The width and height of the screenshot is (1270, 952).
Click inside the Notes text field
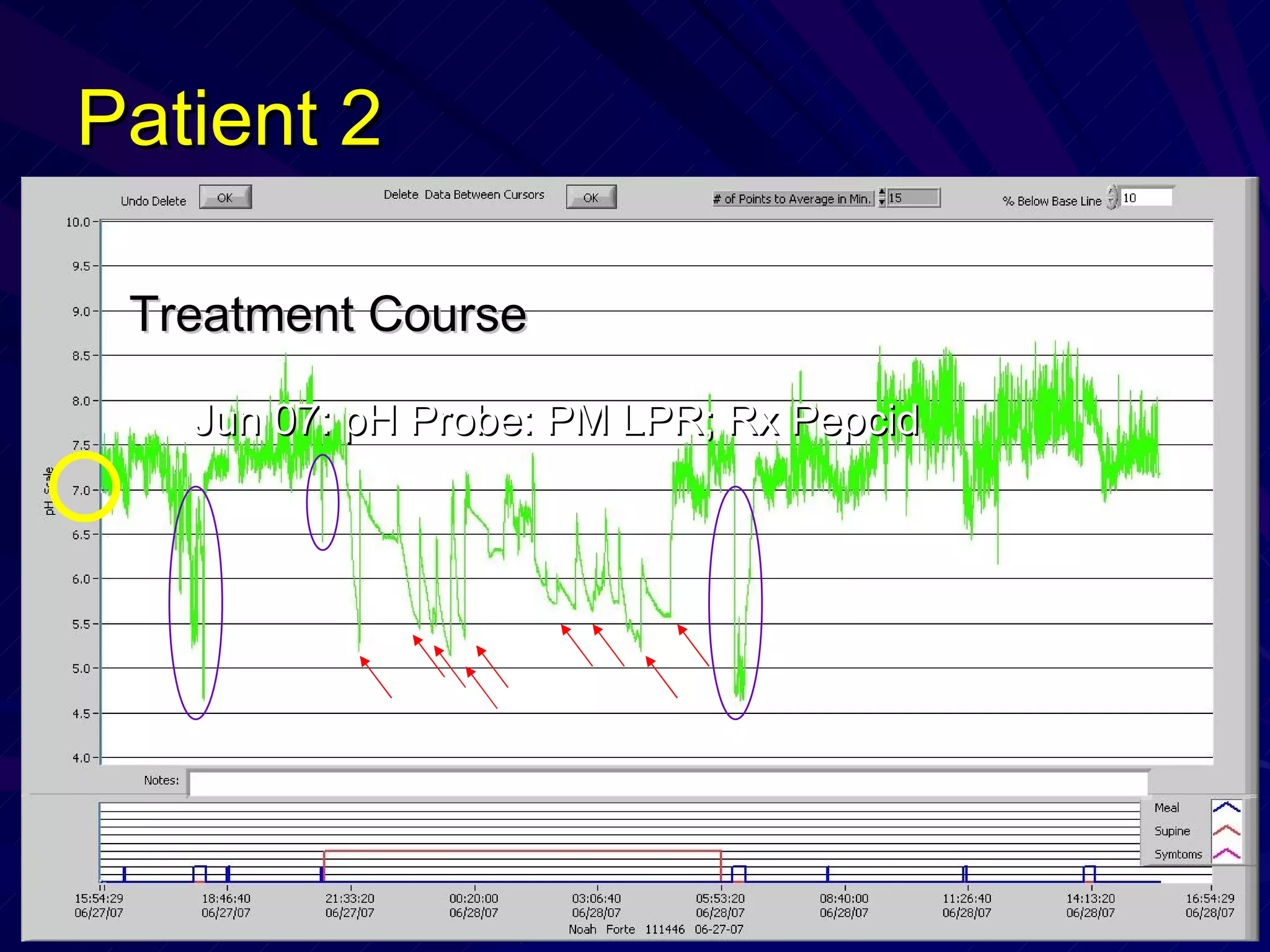coord(667,783)
